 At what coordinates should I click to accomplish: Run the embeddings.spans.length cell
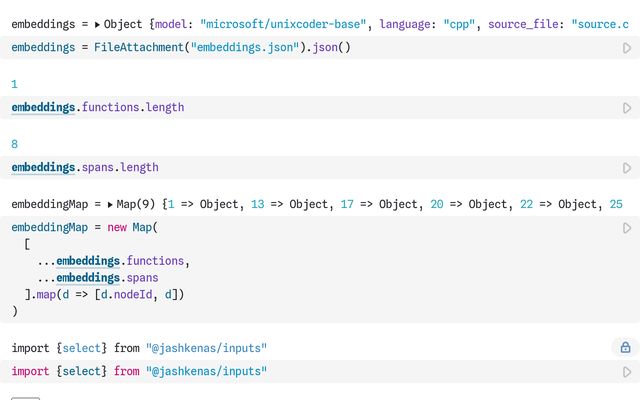[627, 168]
